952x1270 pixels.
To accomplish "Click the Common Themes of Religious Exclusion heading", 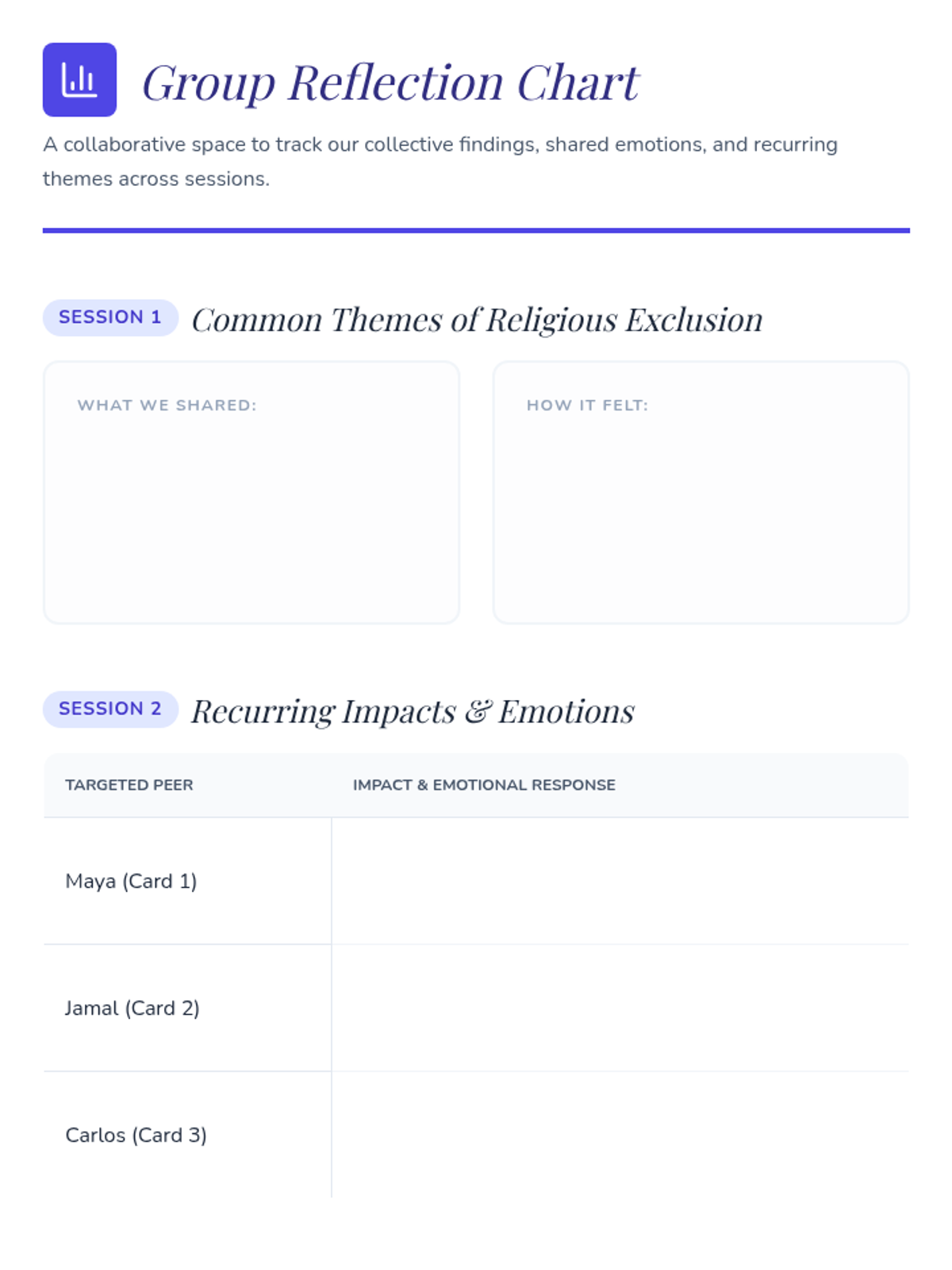I will pyautogui.click(x=477, y=320).
